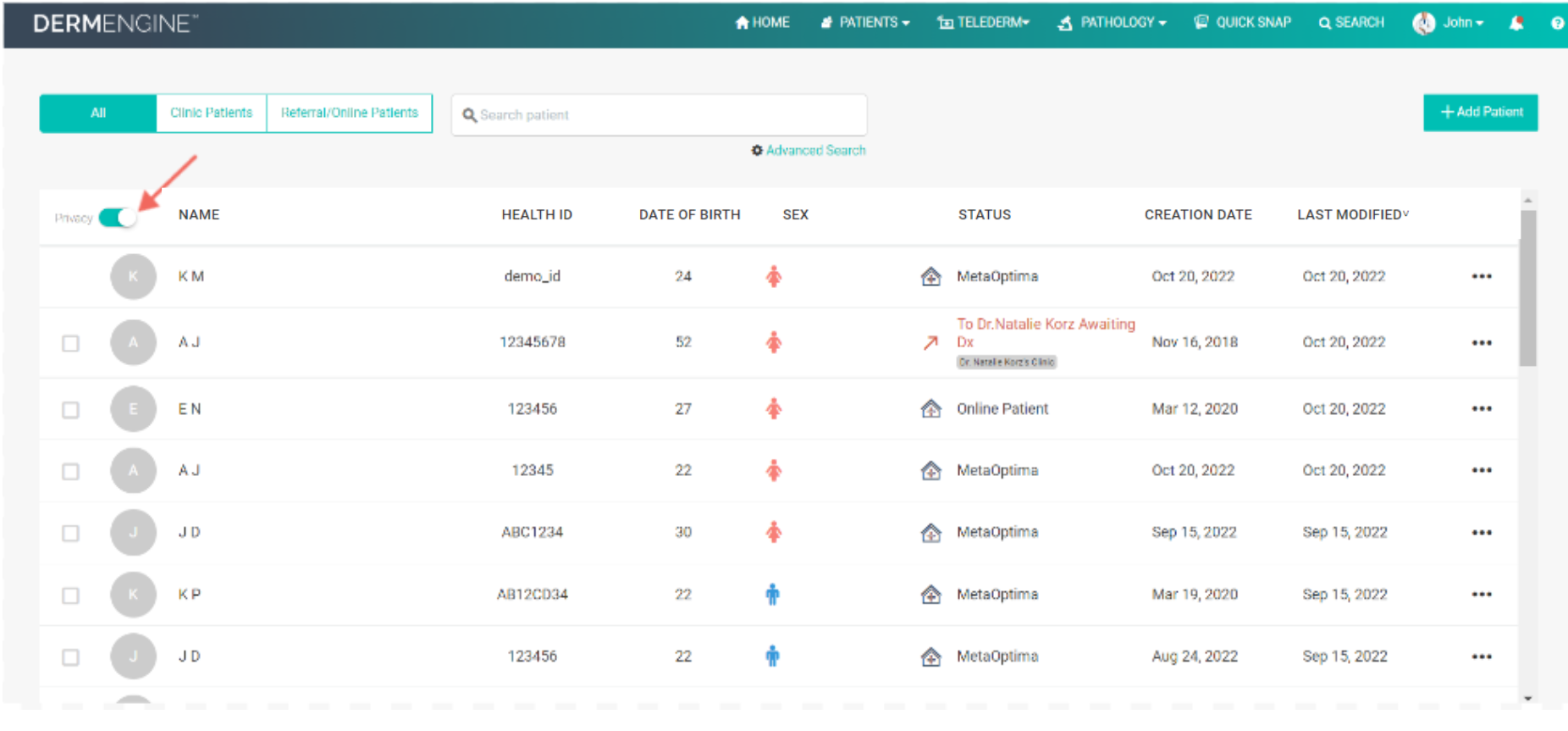Click the Quick Snap icon in navbar
The width and height of the screenshot is (1568, 731).
point(1201,23)
